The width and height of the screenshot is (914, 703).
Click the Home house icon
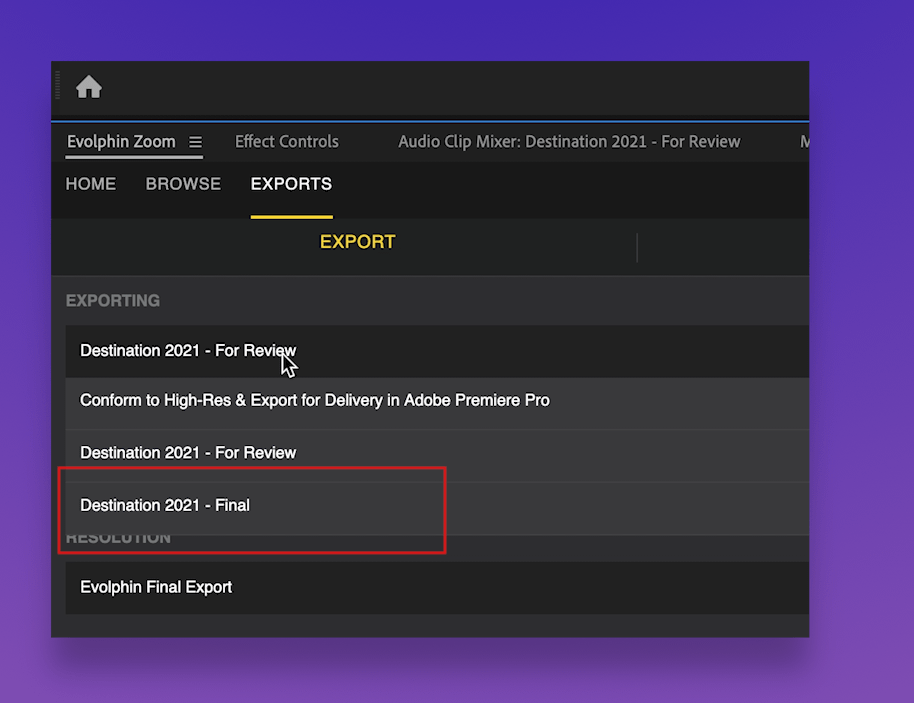(89, 87)
